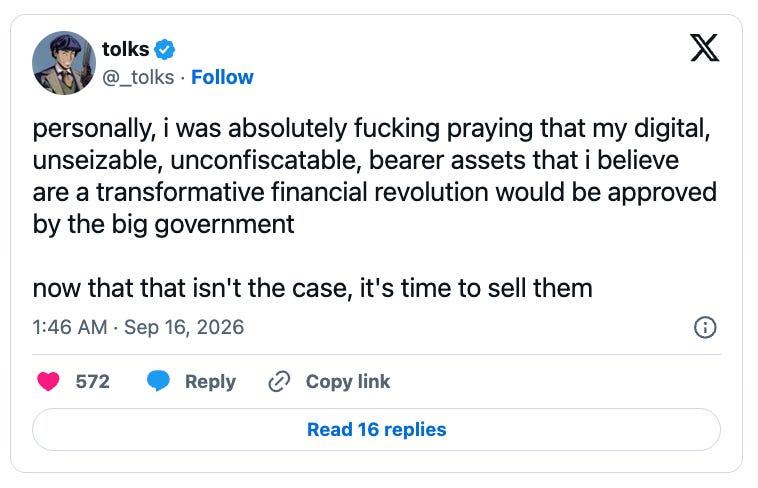The height and width of the screenshot is (488, 758).
Task: Click the chain link copy icon
Action: tap(279, 381)
